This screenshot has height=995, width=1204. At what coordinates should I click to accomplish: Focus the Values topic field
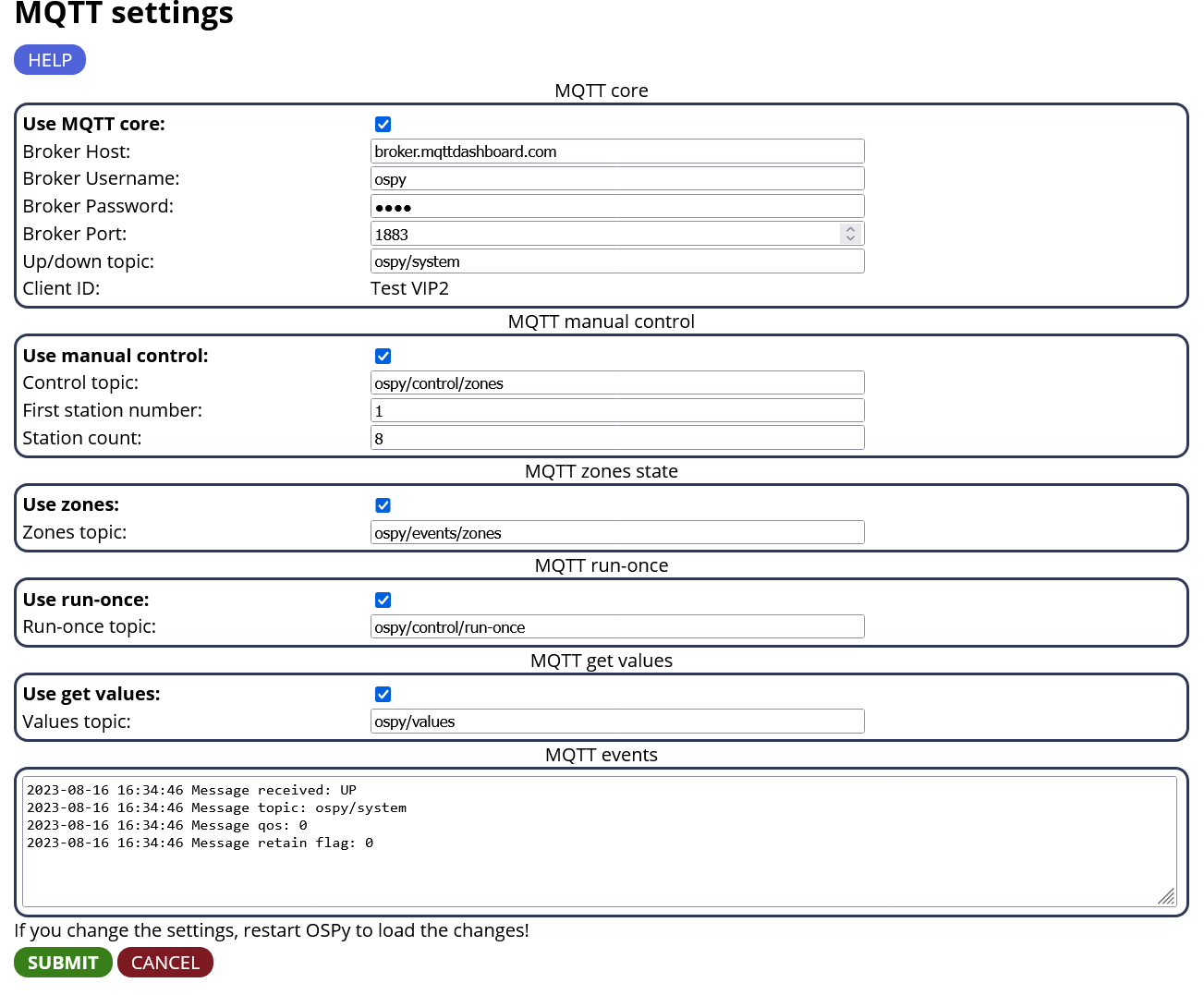pos(617,721)
